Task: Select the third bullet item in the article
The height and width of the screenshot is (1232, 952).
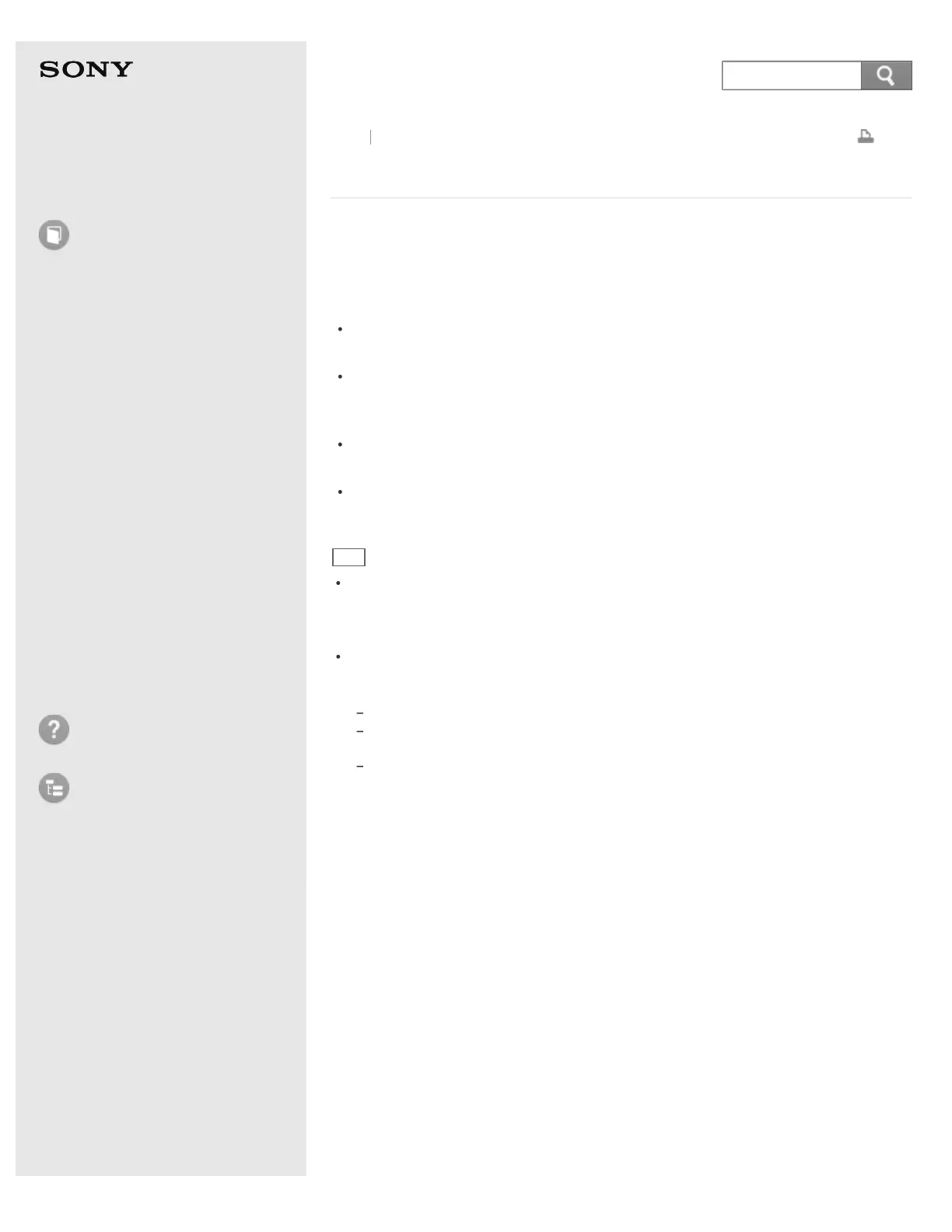Action: pos(340,444)
